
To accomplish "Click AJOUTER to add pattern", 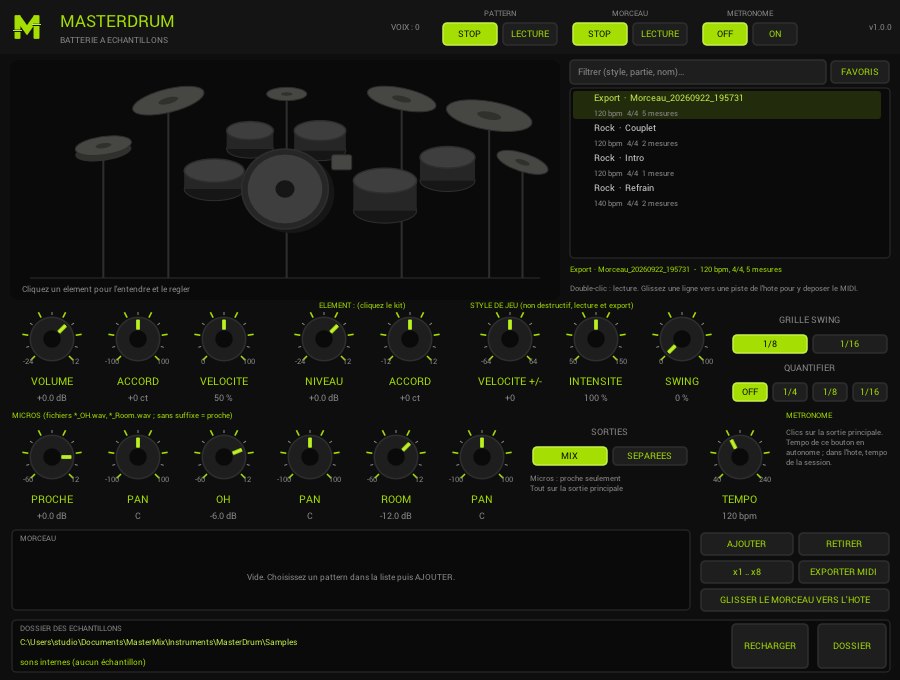I will point(746,544).
